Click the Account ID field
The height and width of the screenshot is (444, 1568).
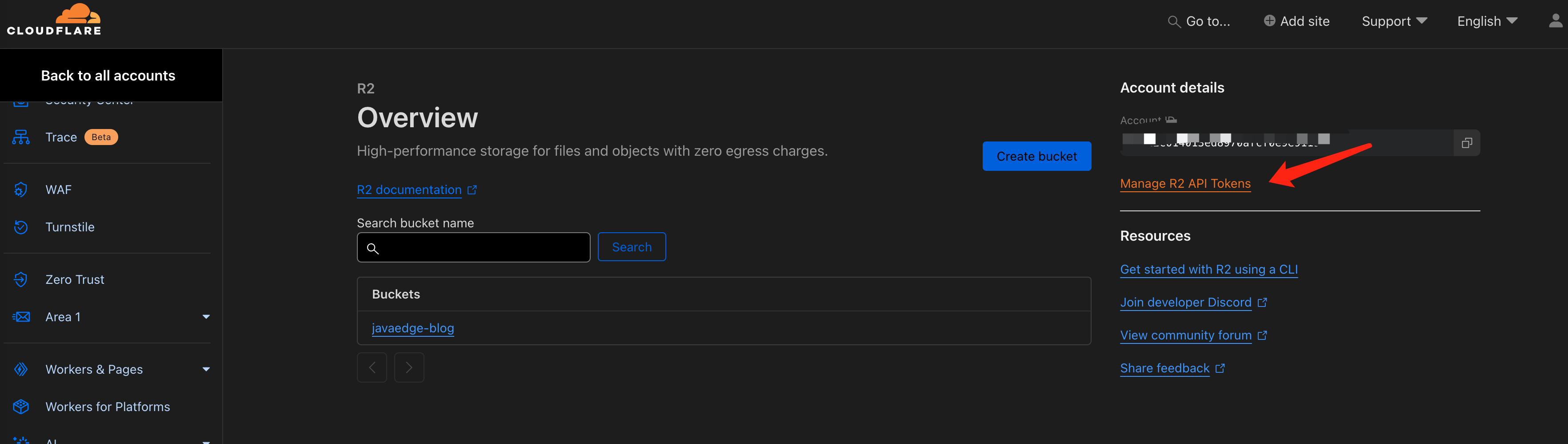(x=1288, y=143)
